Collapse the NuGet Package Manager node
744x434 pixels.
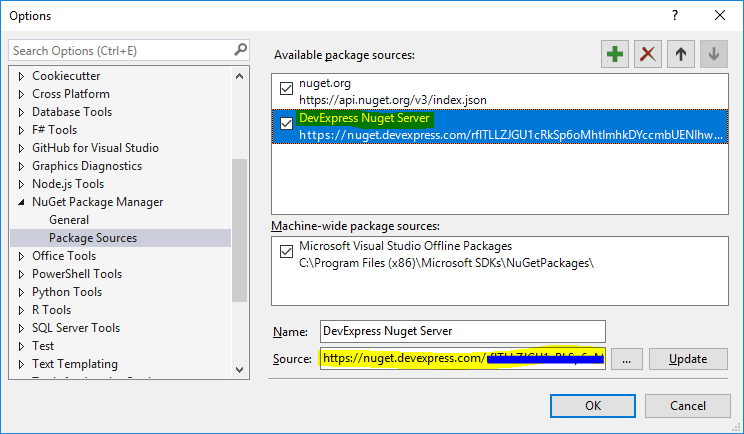[x=21, y=203]
